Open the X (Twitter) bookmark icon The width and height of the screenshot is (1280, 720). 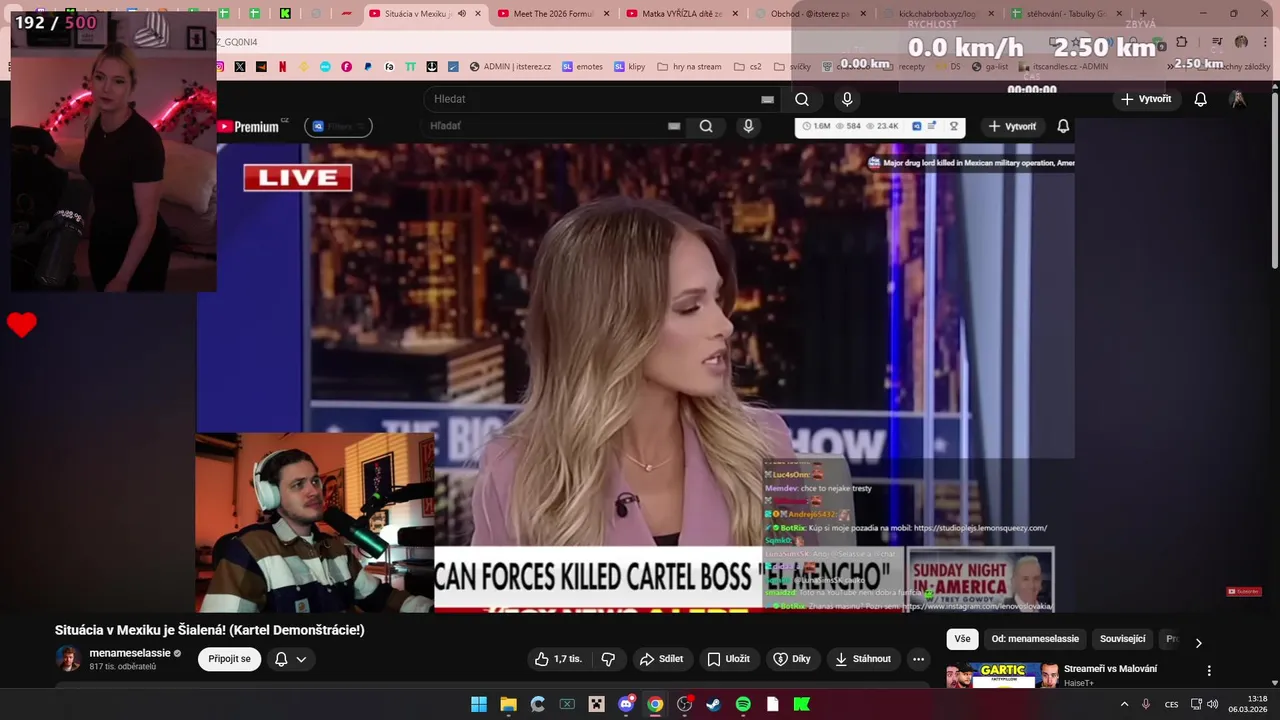240,67
